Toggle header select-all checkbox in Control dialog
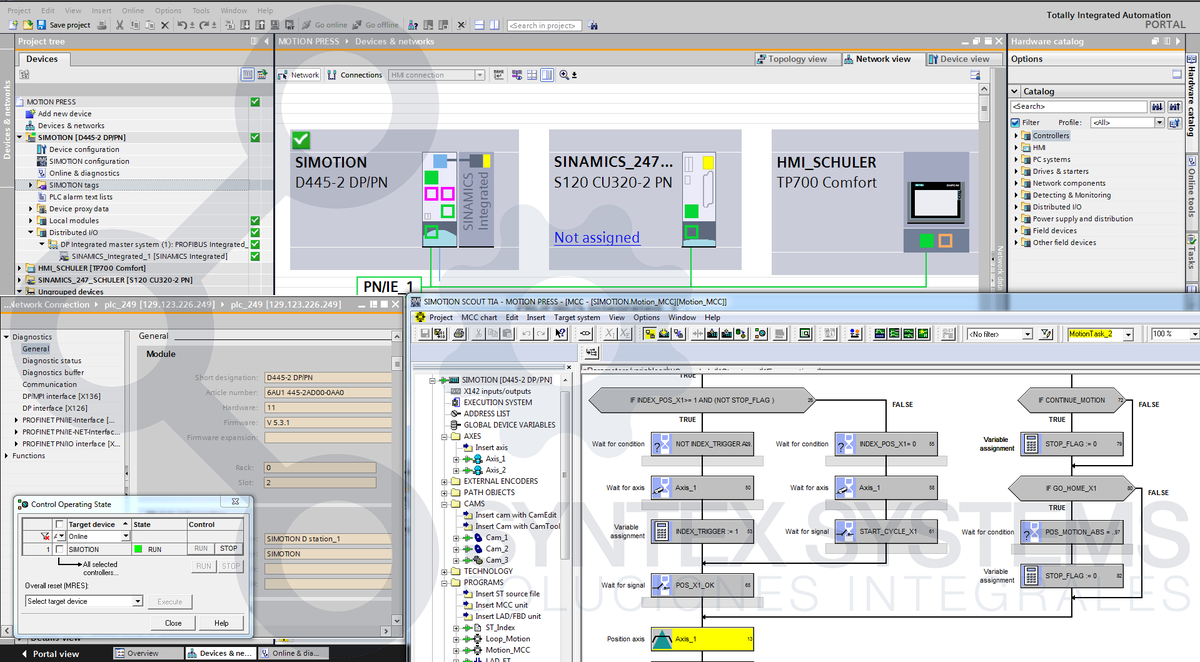Image resolution: width=1200 pixels, height=662 pixels. coord(60,524)
